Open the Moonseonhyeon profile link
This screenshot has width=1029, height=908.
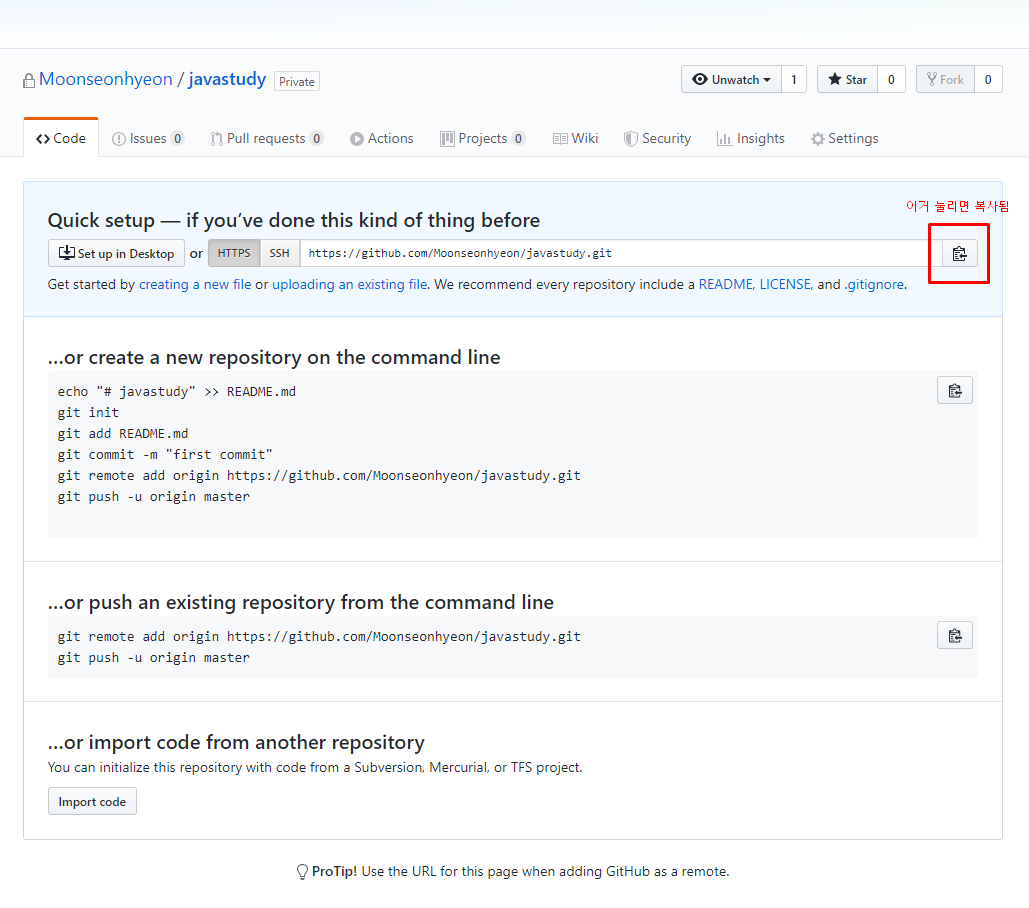(106, 79)
